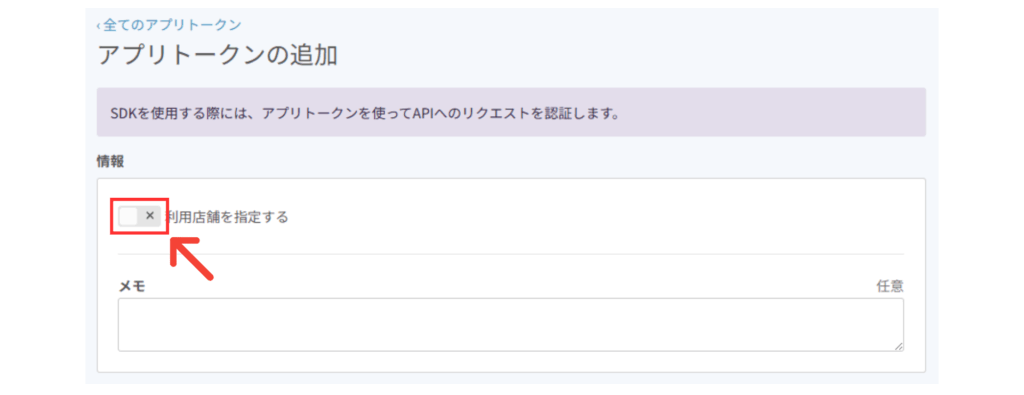Select the text 'APIへのリクエスト' in the banner
Viewport: 1024px width, 395px height.
(x=460, y=113)
